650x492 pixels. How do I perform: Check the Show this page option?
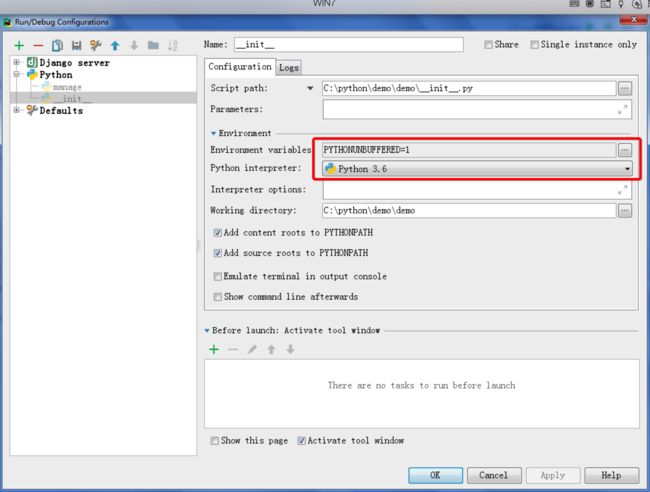pos(214,441)
